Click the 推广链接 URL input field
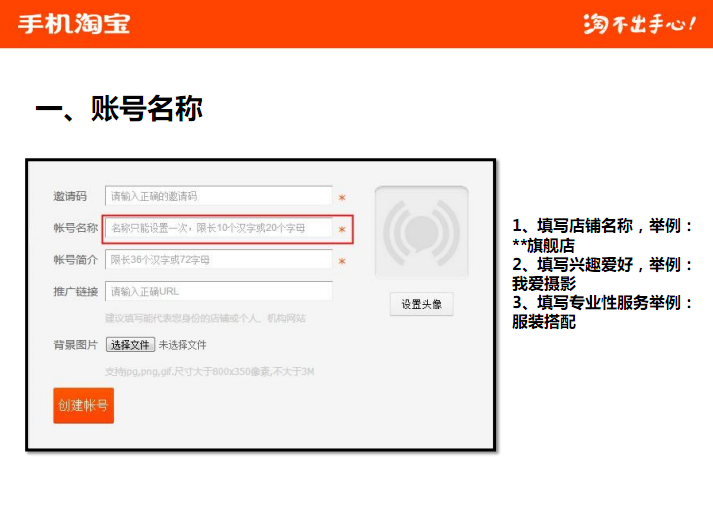This screenshot has width=713, height=517. coord(219,291)
